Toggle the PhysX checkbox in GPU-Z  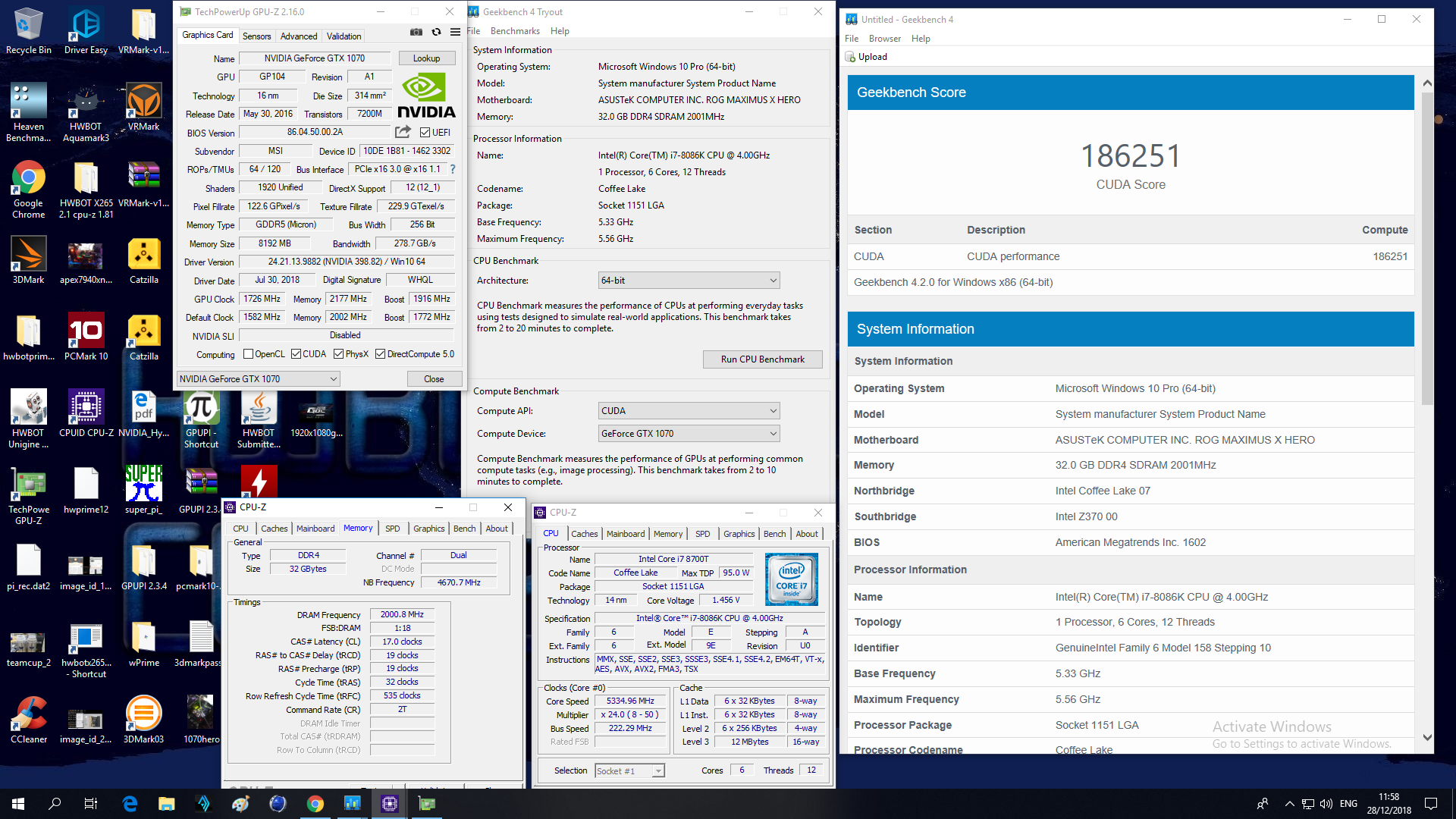point(338,354)
